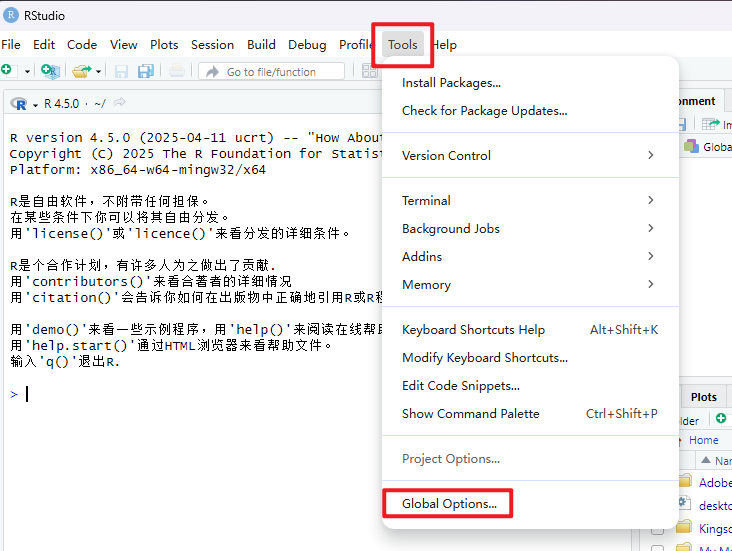This screenshot has width=732, height=551.
Task: Click the Home link in Files pane
Action: 703,440
